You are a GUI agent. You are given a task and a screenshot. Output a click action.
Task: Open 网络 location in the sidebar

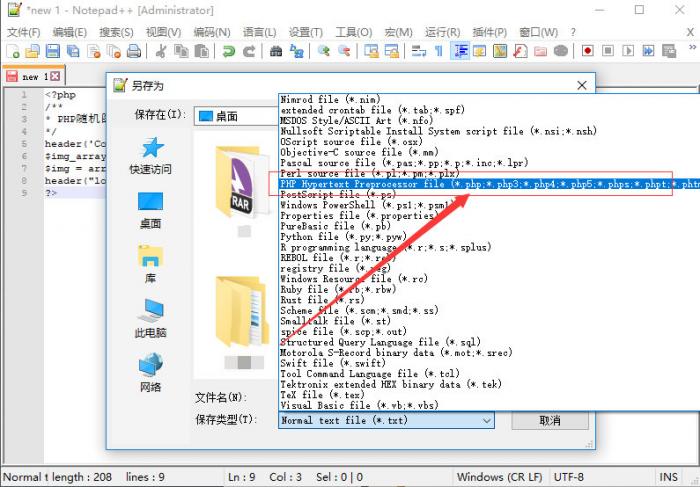pos(150,373)
